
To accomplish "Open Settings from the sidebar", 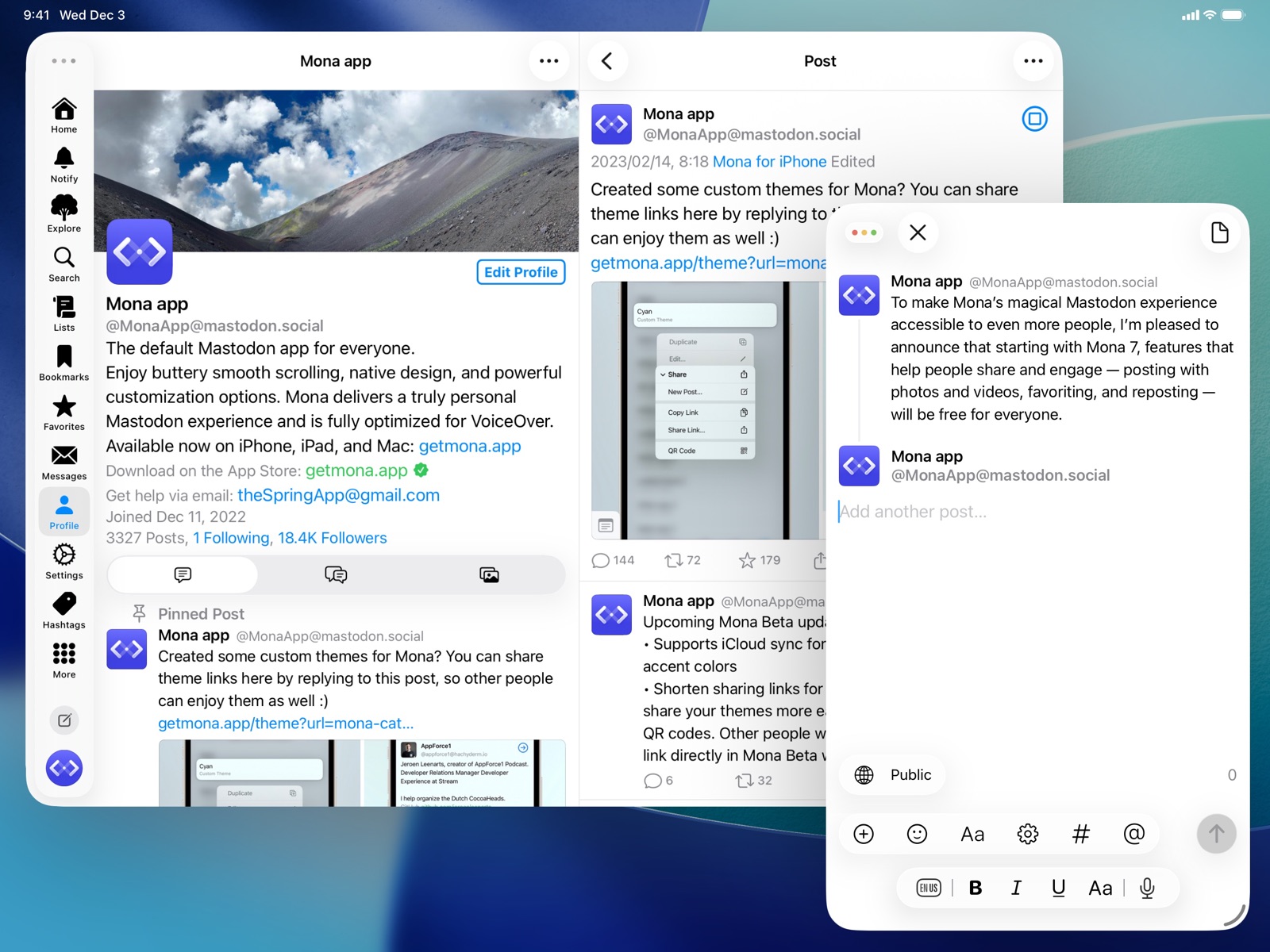I will [64, 562].
